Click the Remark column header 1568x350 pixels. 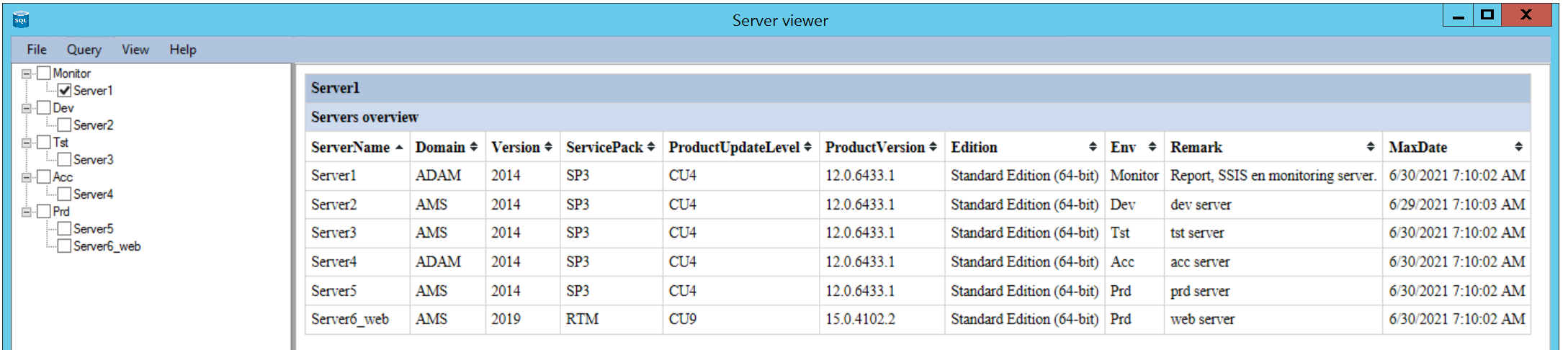click(1196, 147)
